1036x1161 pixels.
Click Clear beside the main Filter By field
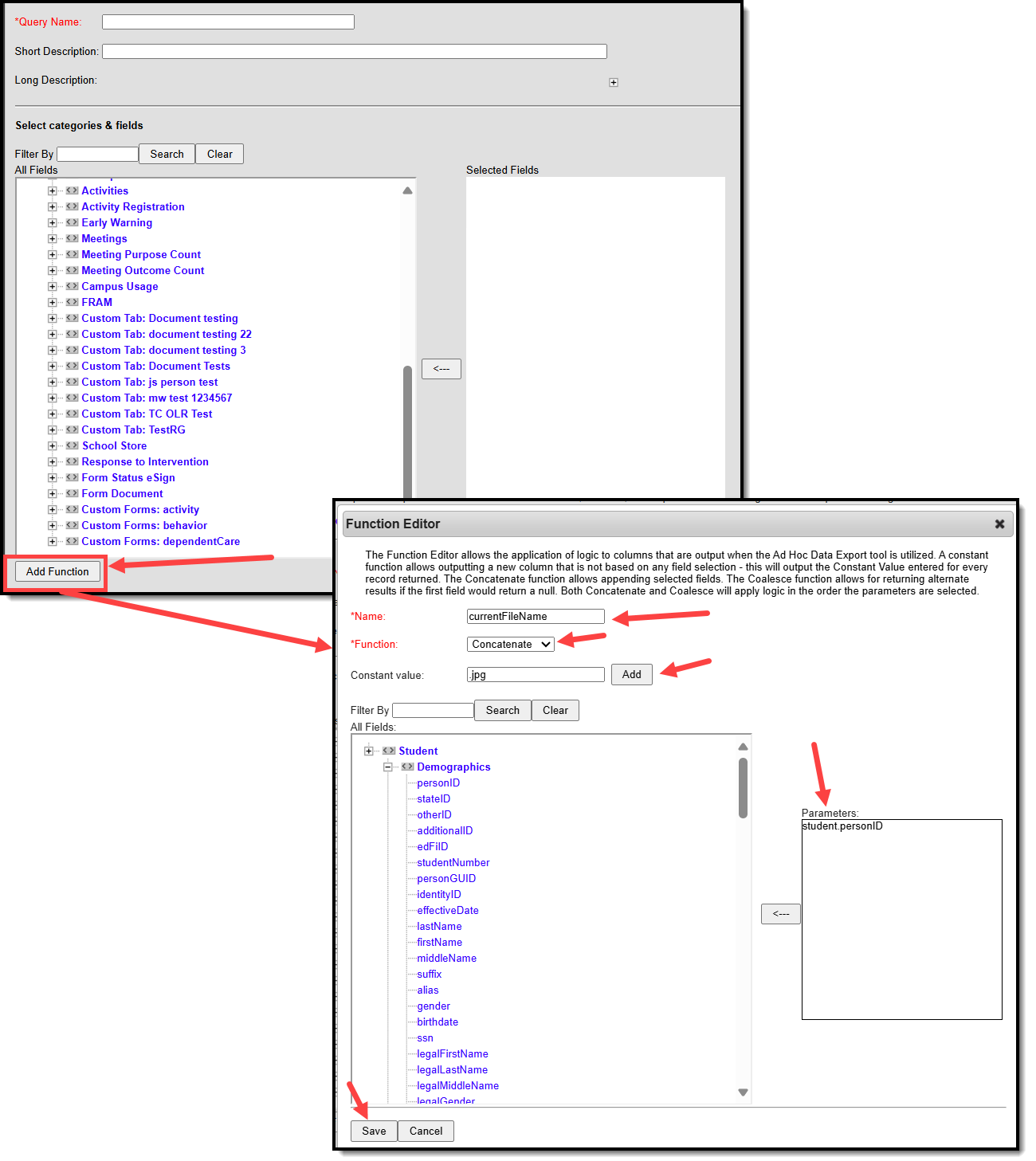click(x=219, y=154)
